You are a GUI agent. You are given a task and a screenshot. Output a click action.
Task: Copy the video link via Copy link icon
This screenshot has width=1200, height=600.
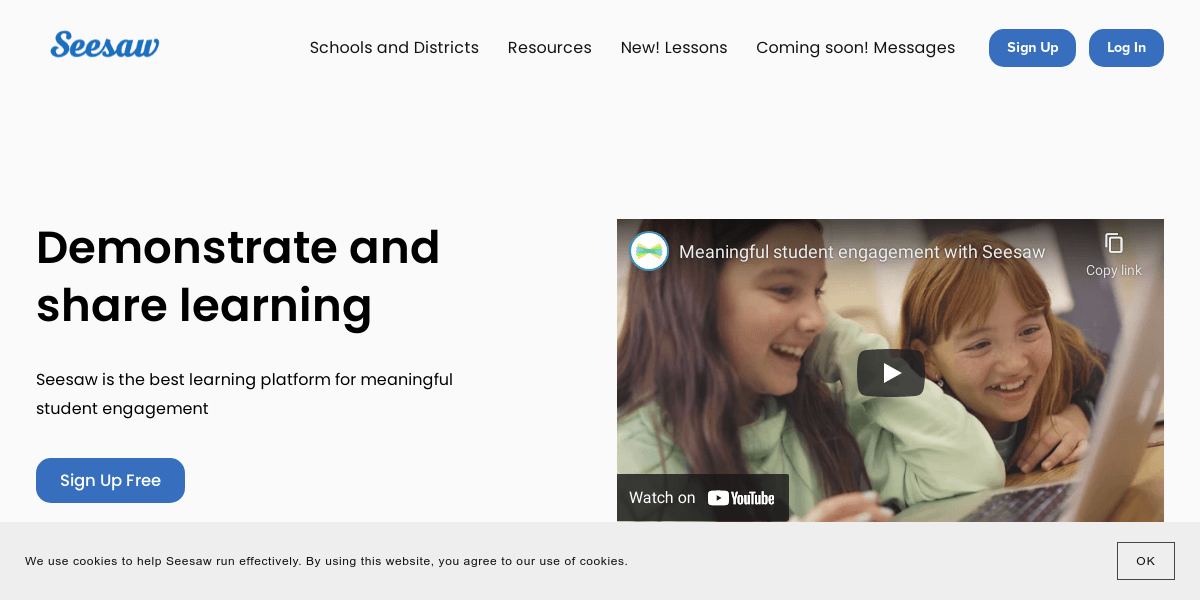pos(1114,254)
